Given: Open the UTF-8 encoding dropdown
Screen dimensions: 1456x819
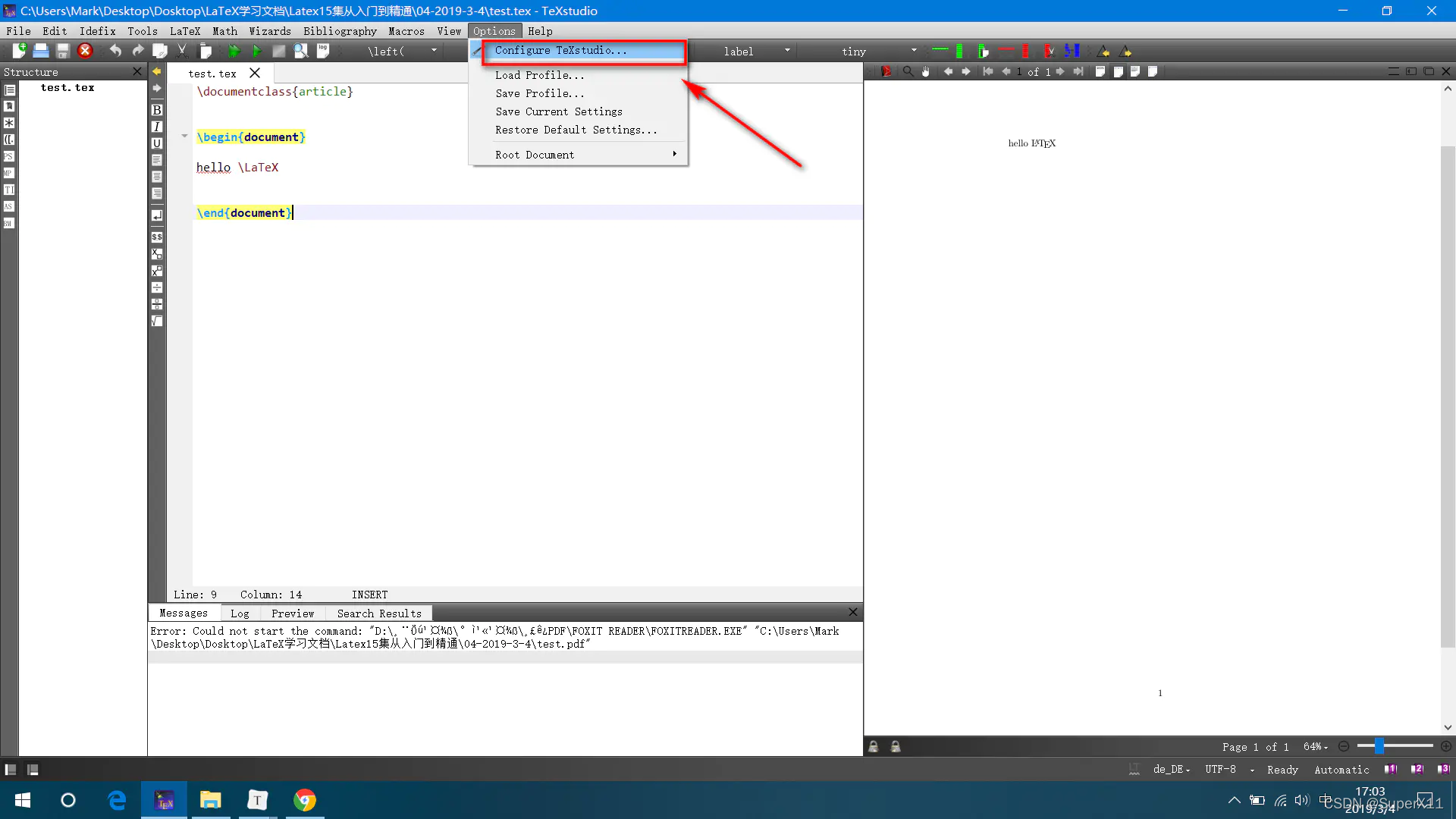Looking at the screenshot, I should tap(1229, 769).
